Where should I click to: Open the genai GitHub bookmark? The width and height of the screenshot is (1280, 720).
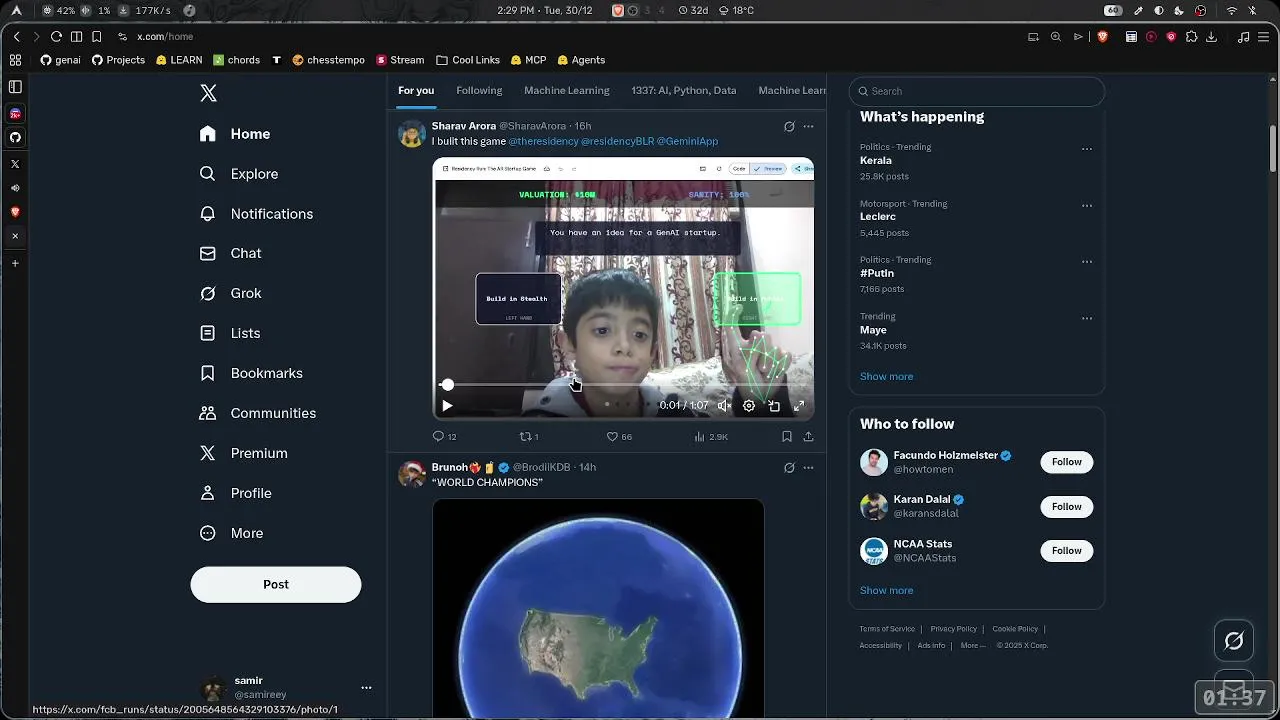click(61, 60)
